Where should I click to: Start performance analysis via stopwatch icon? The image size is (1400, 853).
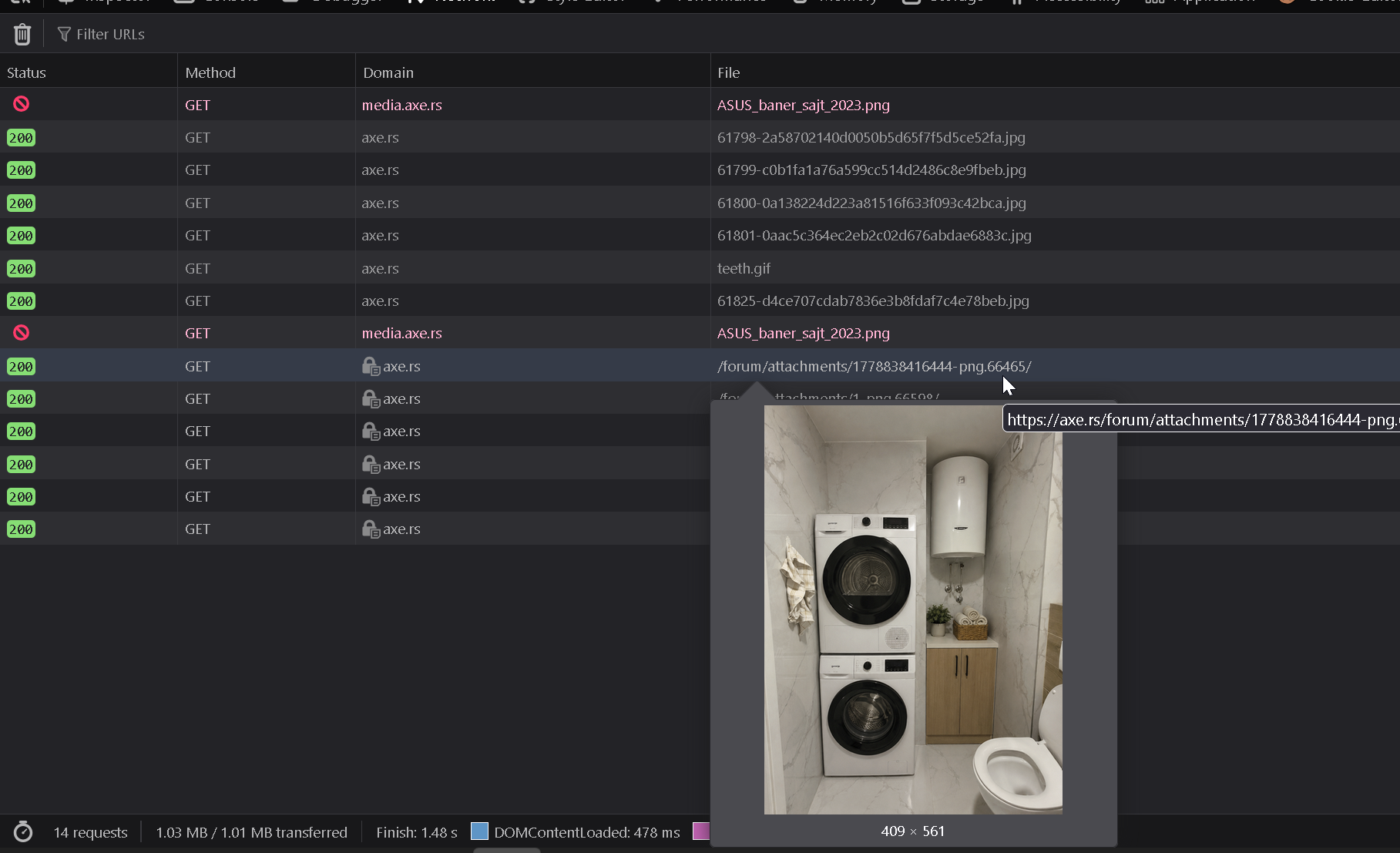click(23, 832)
